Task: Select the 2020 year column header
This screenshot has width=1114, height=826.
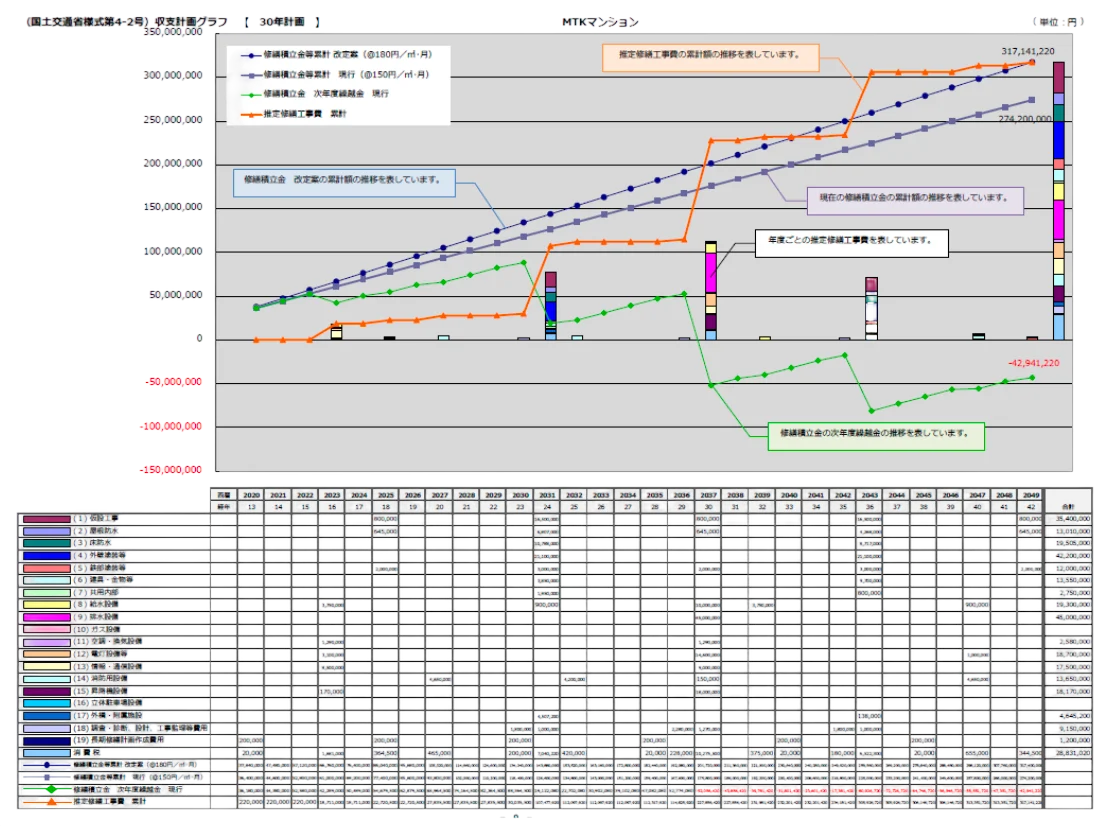Action: click(x=252, y=495)
